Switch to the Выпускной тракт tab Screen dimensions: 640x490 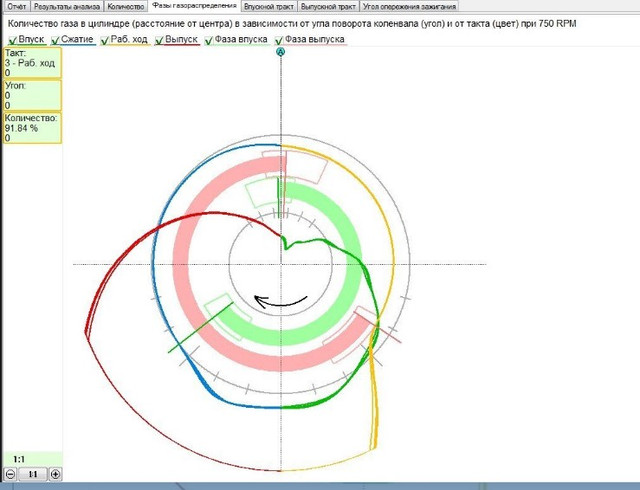328,6
